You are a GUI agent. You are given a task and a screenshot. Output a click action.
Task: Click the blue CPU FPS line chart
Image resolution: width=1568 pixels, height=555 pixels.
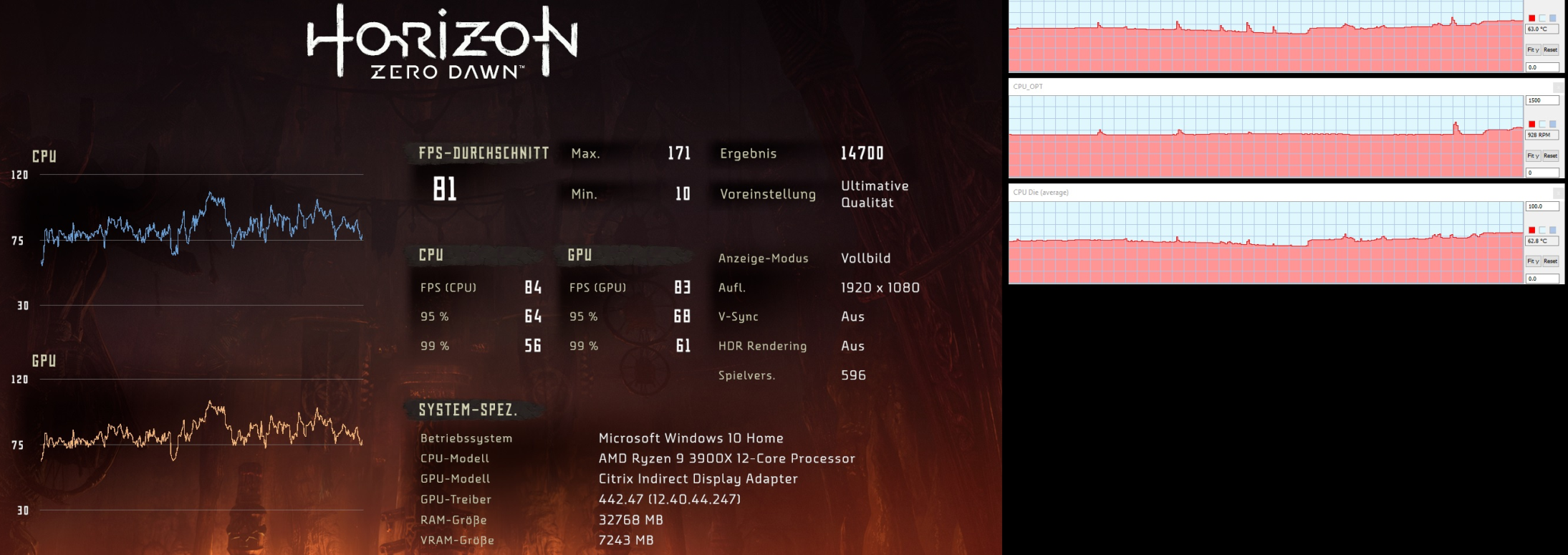[x=201, y=228]
